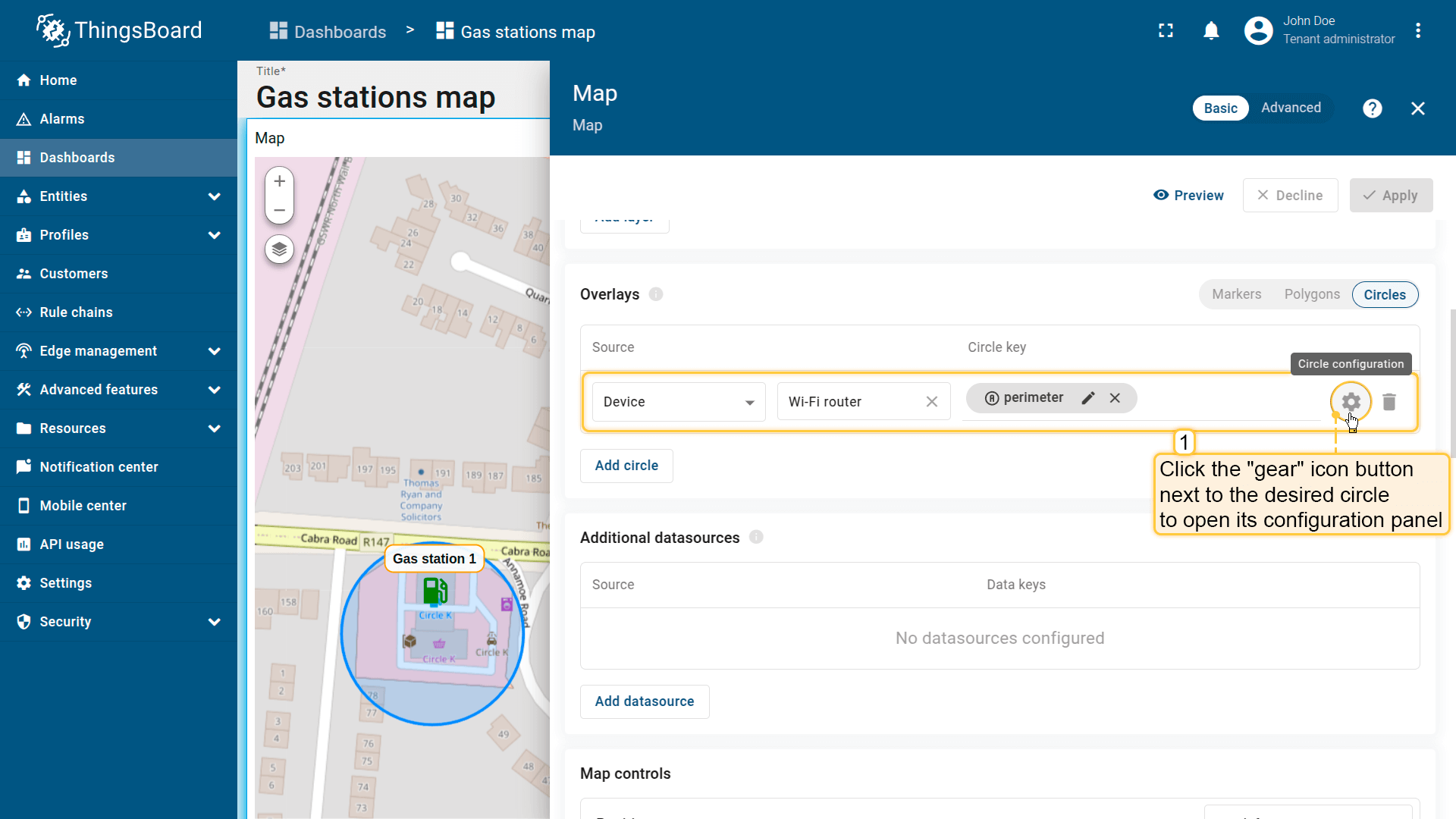Click the Add datasource button
1456x819 pixels.
[645, 701]
